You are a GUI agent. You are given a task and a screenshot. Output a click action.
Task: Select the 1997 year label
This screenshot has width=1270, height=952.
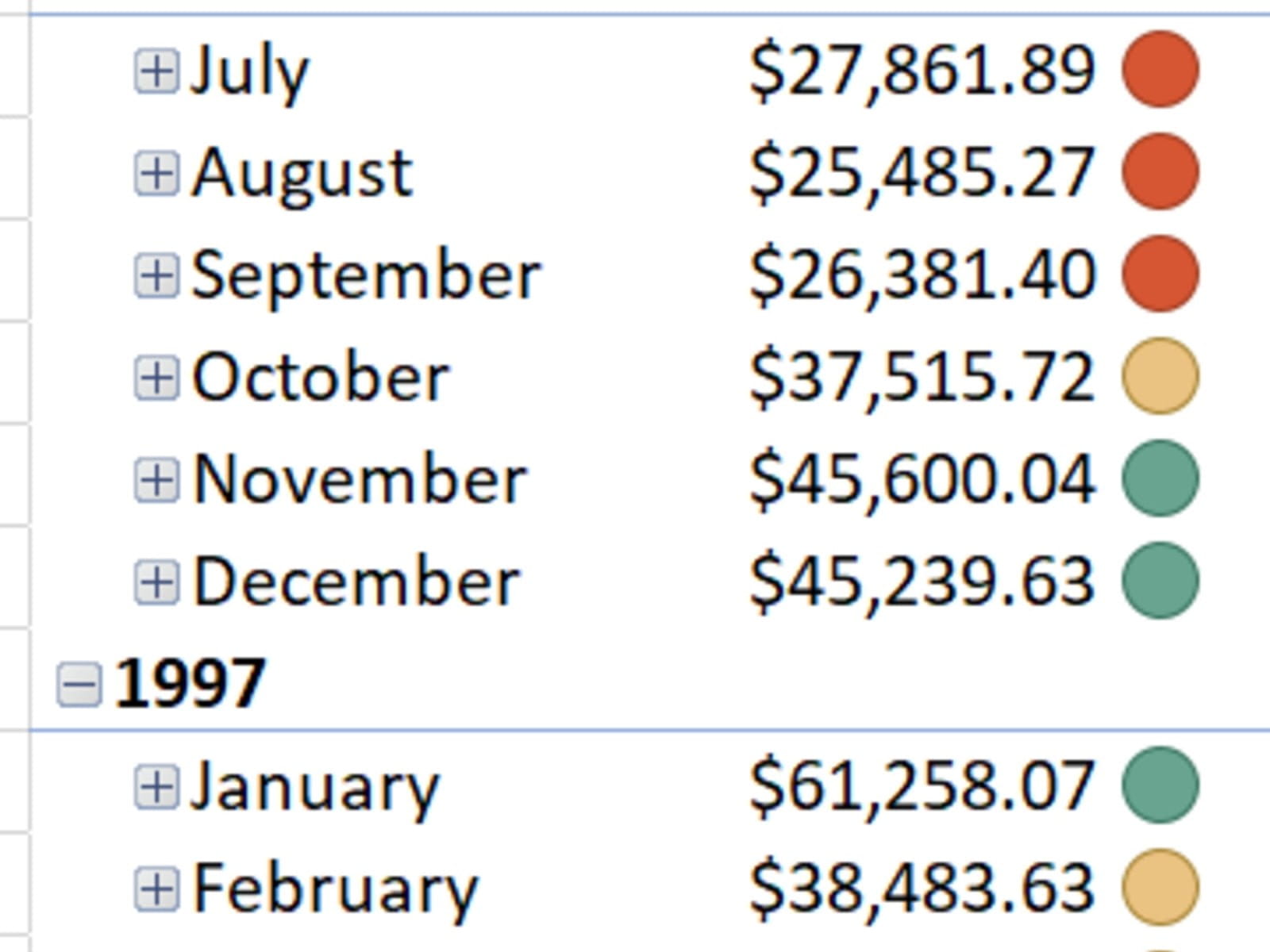189,684
